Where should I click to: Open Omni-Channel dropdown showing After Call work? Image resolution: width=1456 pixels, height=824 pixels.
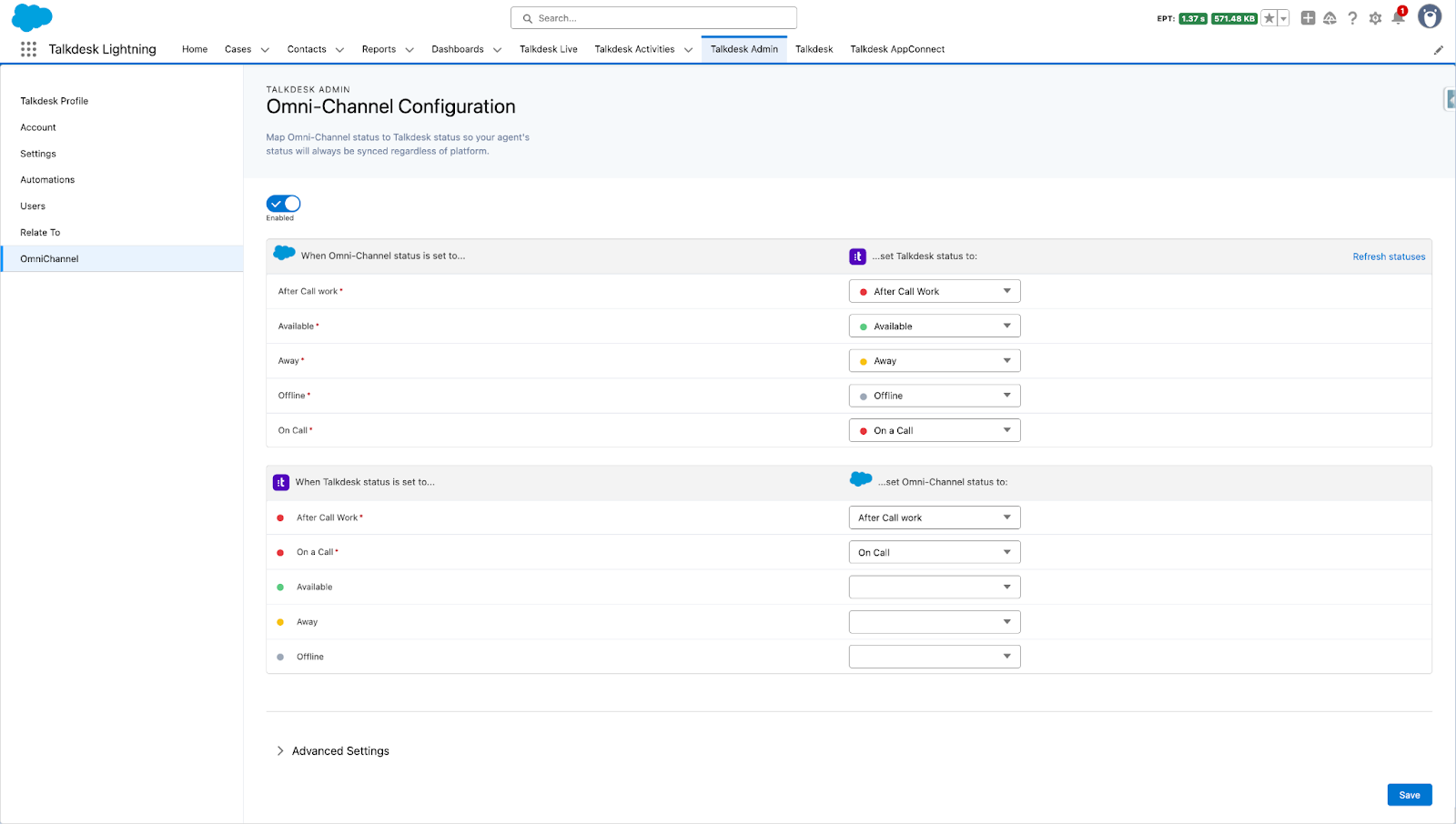935,518
